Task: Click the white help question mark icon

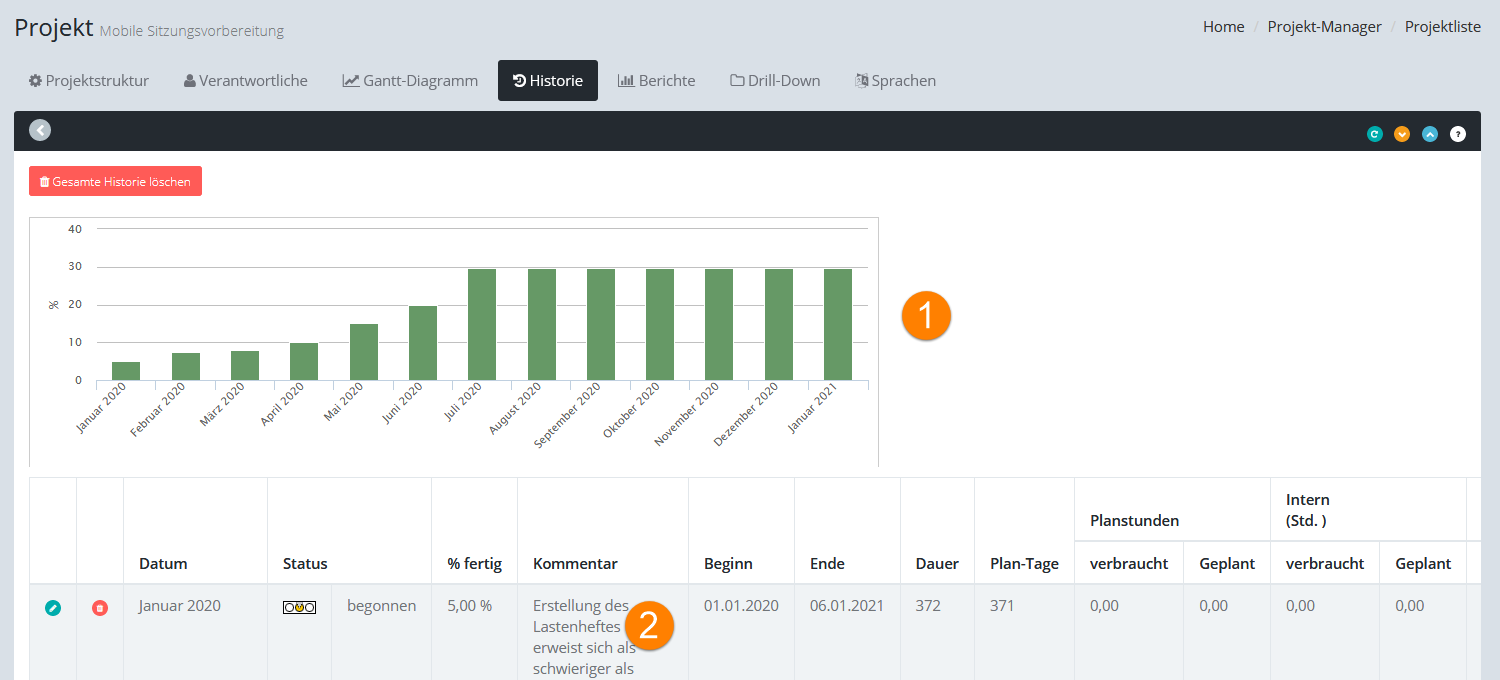Action: click(1458, 134)
